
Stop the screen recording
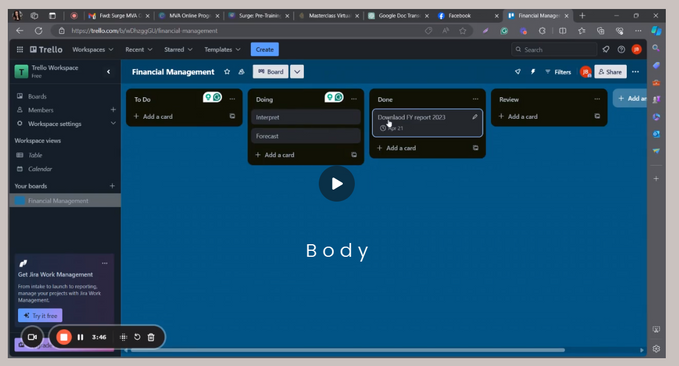[64, 337]
